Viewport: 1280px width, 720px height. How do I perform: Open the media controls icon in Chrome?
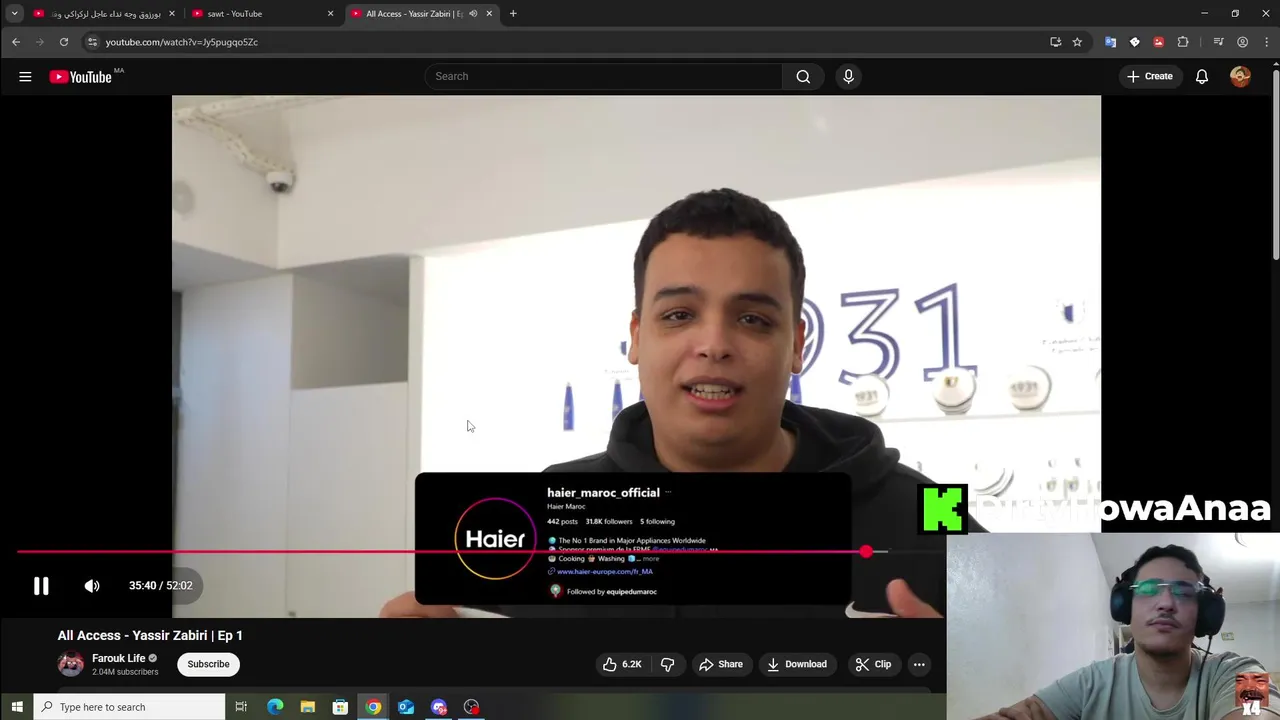pos(1218,42)
